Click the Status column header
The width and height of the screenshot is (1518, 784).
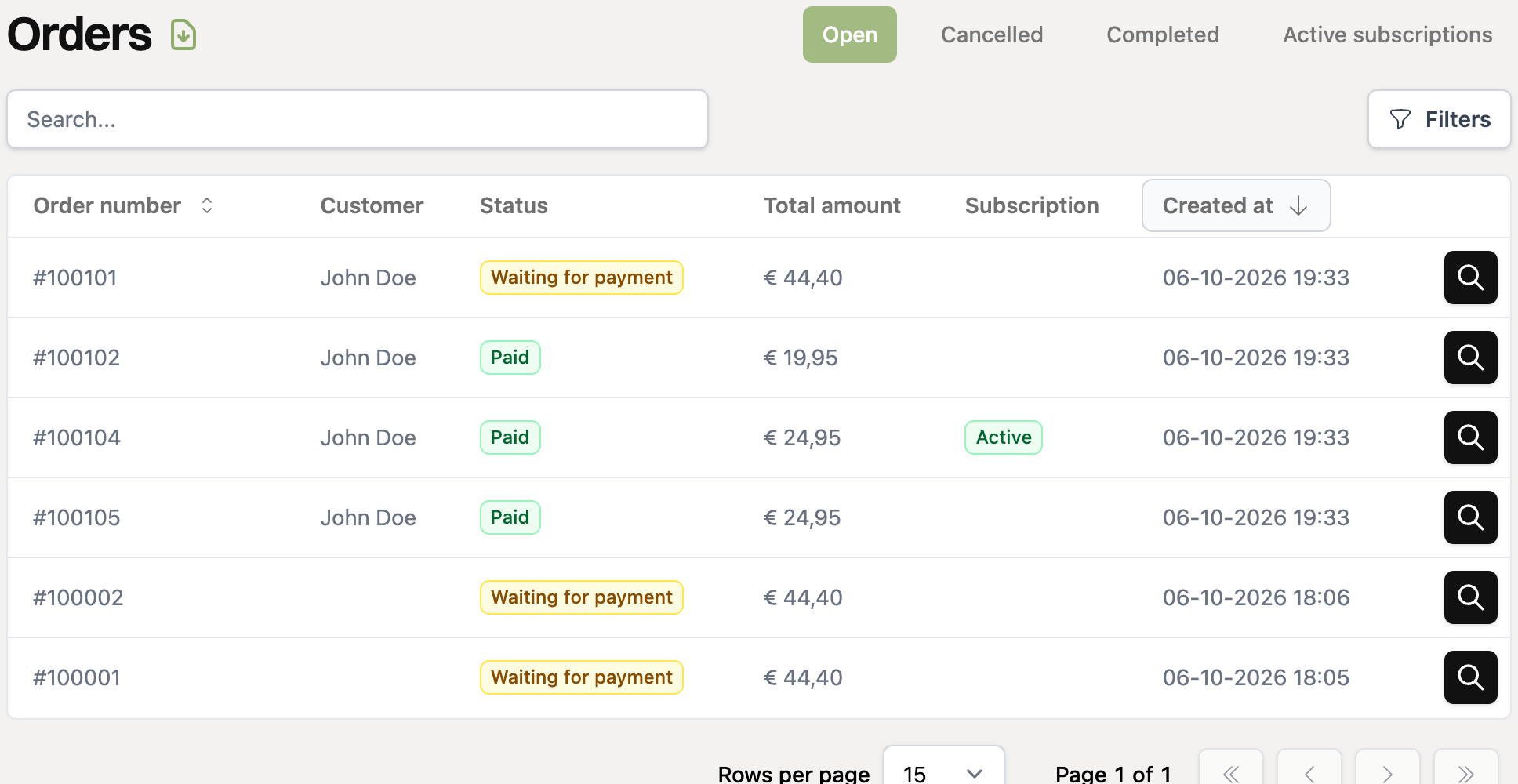514,205
